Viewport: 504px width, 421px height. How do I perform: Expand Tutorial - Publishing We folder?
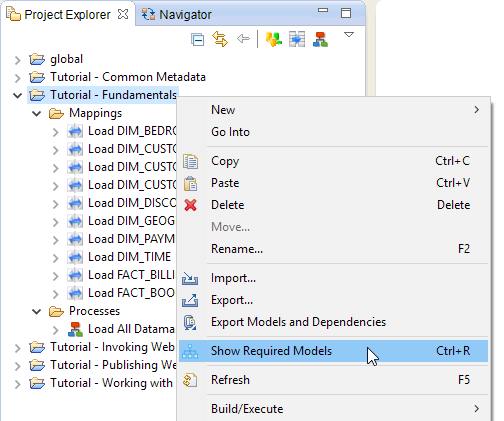tap(18, 366)
